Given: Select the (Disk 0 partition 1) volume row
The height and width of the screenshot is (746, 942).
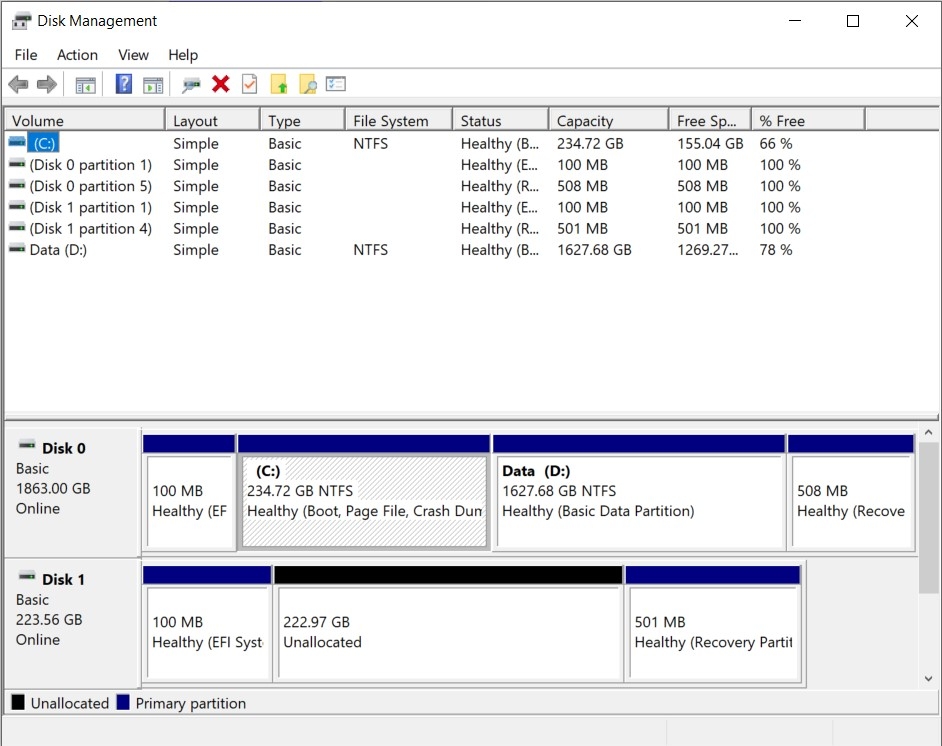Looking at the screenshot, I should pyautogui.click(x=435, y=165).
